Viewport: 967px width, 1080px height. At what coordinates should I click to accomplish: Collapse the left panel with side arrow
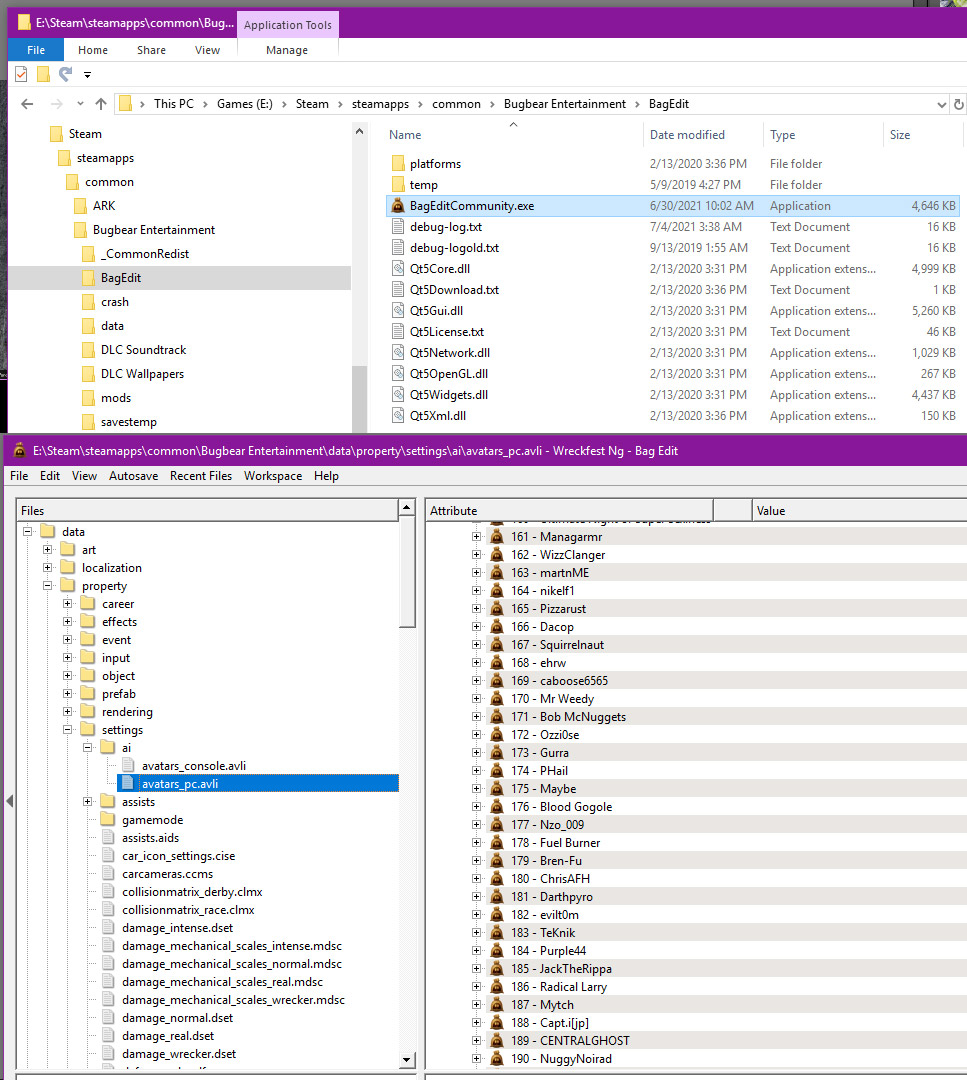(9, 800)
